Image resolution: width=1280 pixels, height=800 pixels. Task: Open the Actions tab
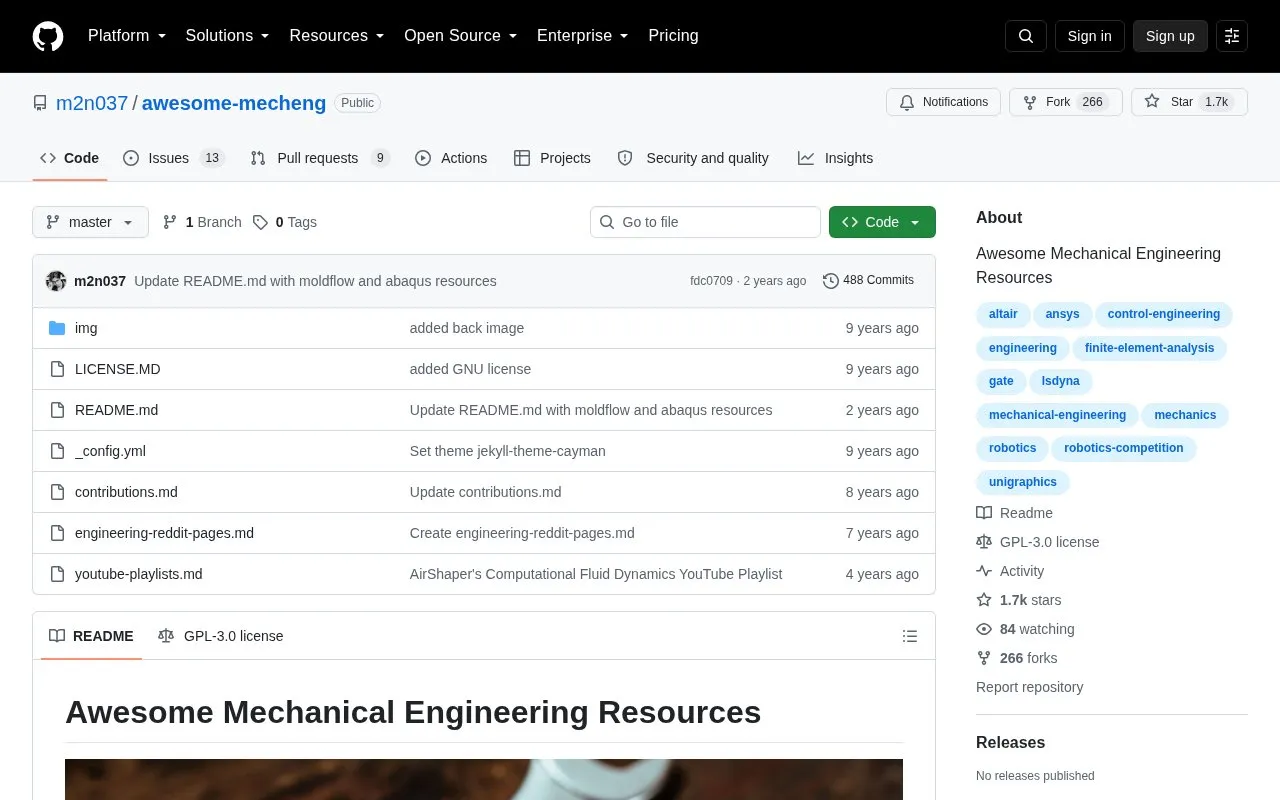[451, 158]
